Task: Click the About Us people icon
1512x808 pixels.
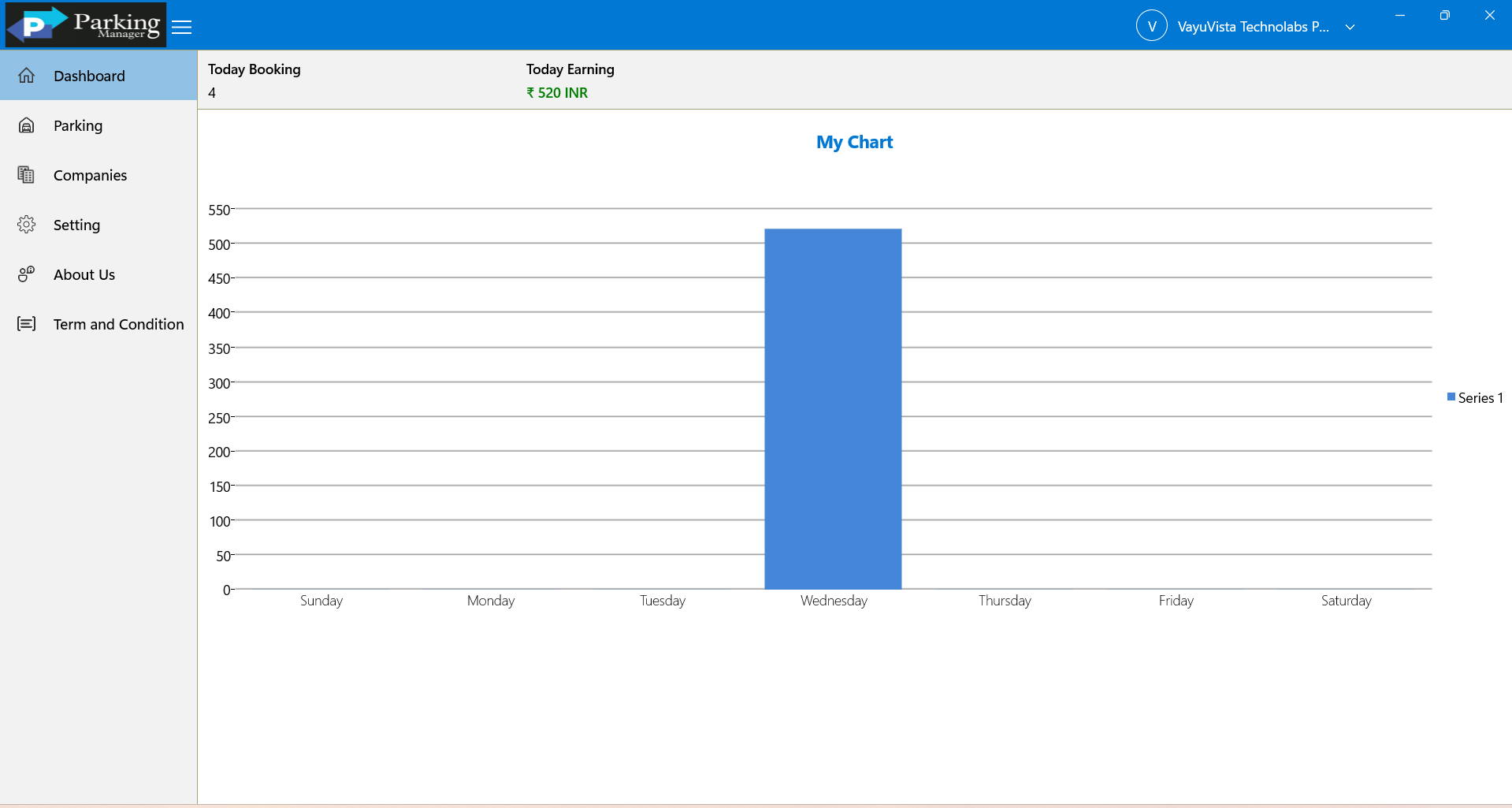Action: 27,274
